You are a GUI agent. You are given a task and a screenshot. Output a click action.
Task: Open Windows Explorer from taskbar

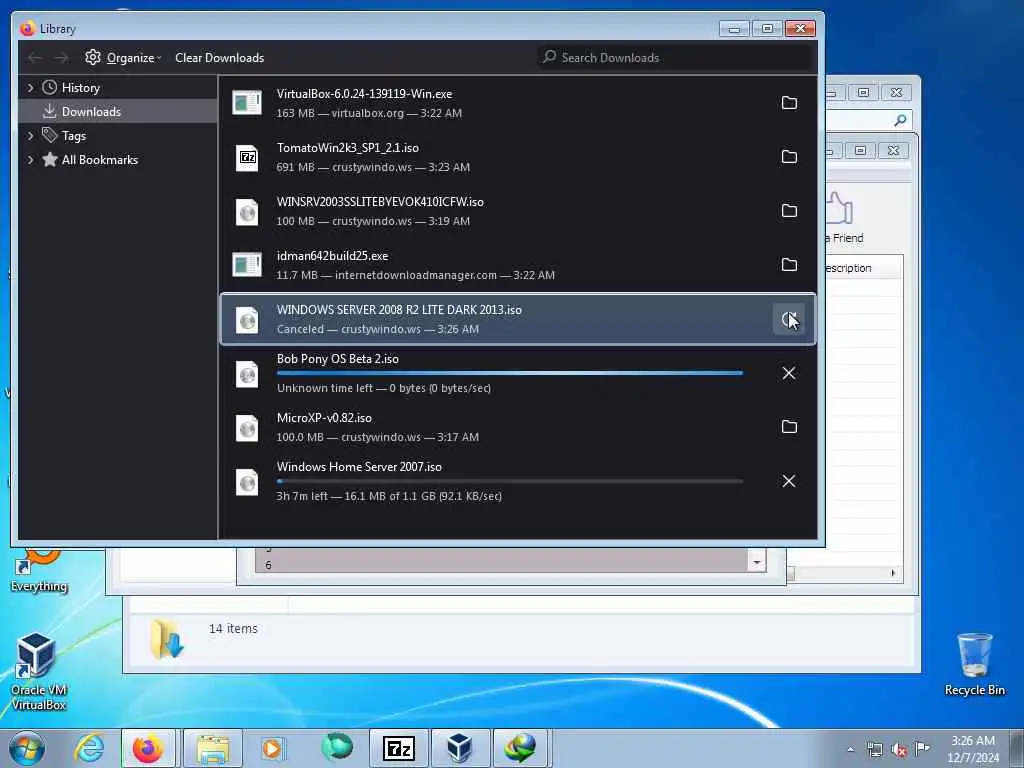213,748
